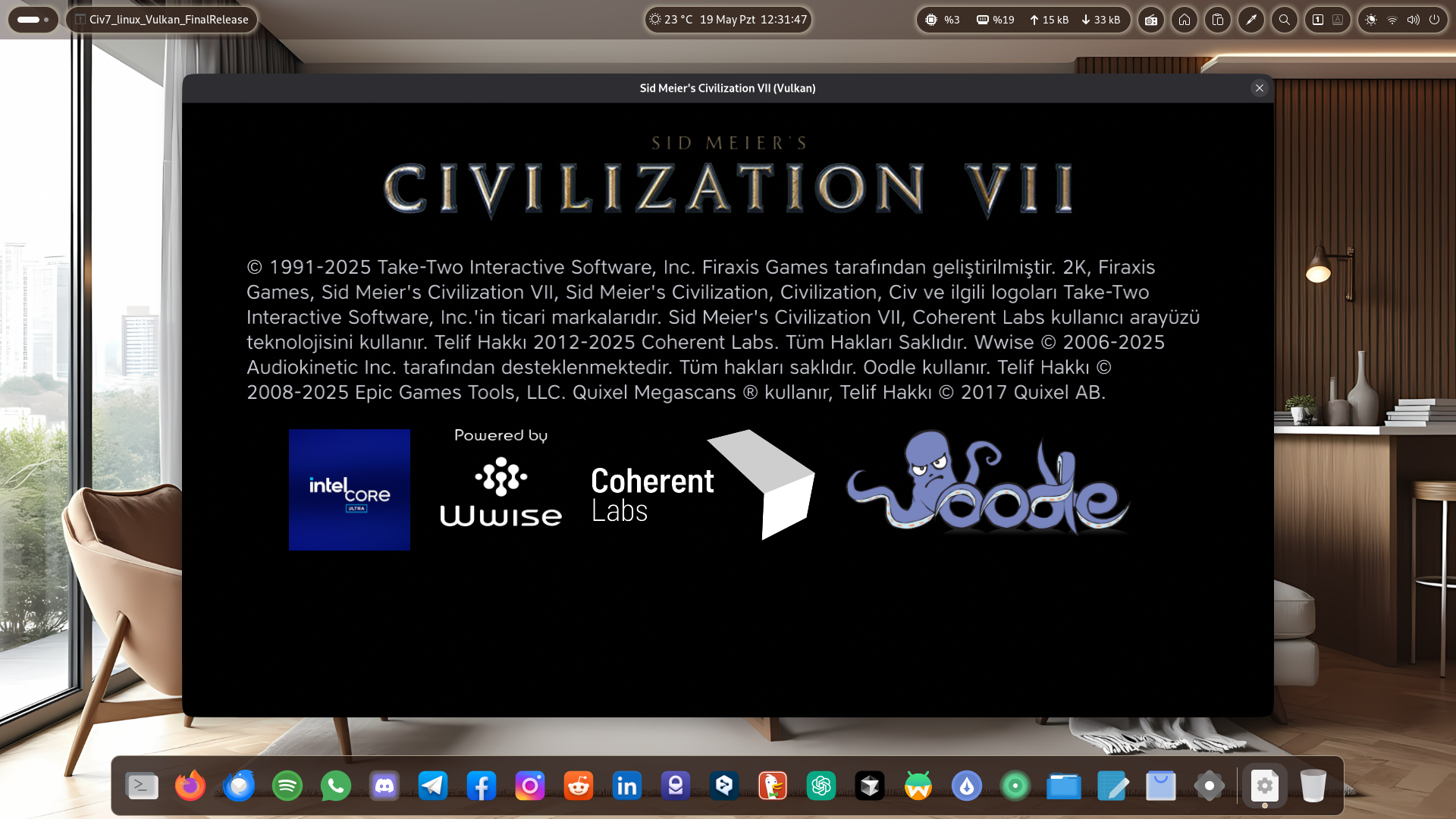This screenshot has width=1456, height=819.
Task: Open the purple Proton Mail dock icon
Action: (x=676, y=786)
